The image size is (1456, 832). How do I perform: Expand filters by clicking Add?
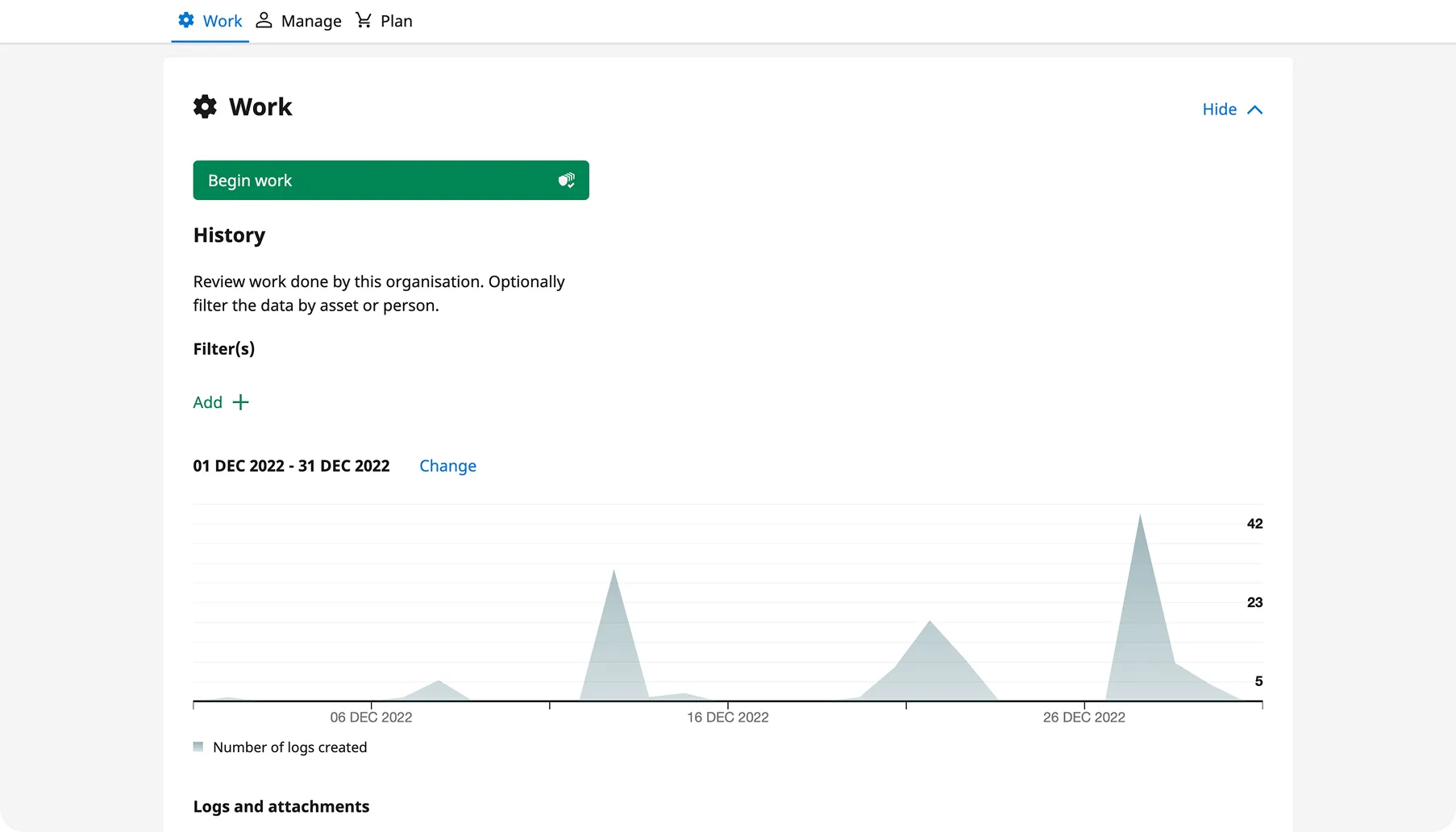(x=207, y=401)
